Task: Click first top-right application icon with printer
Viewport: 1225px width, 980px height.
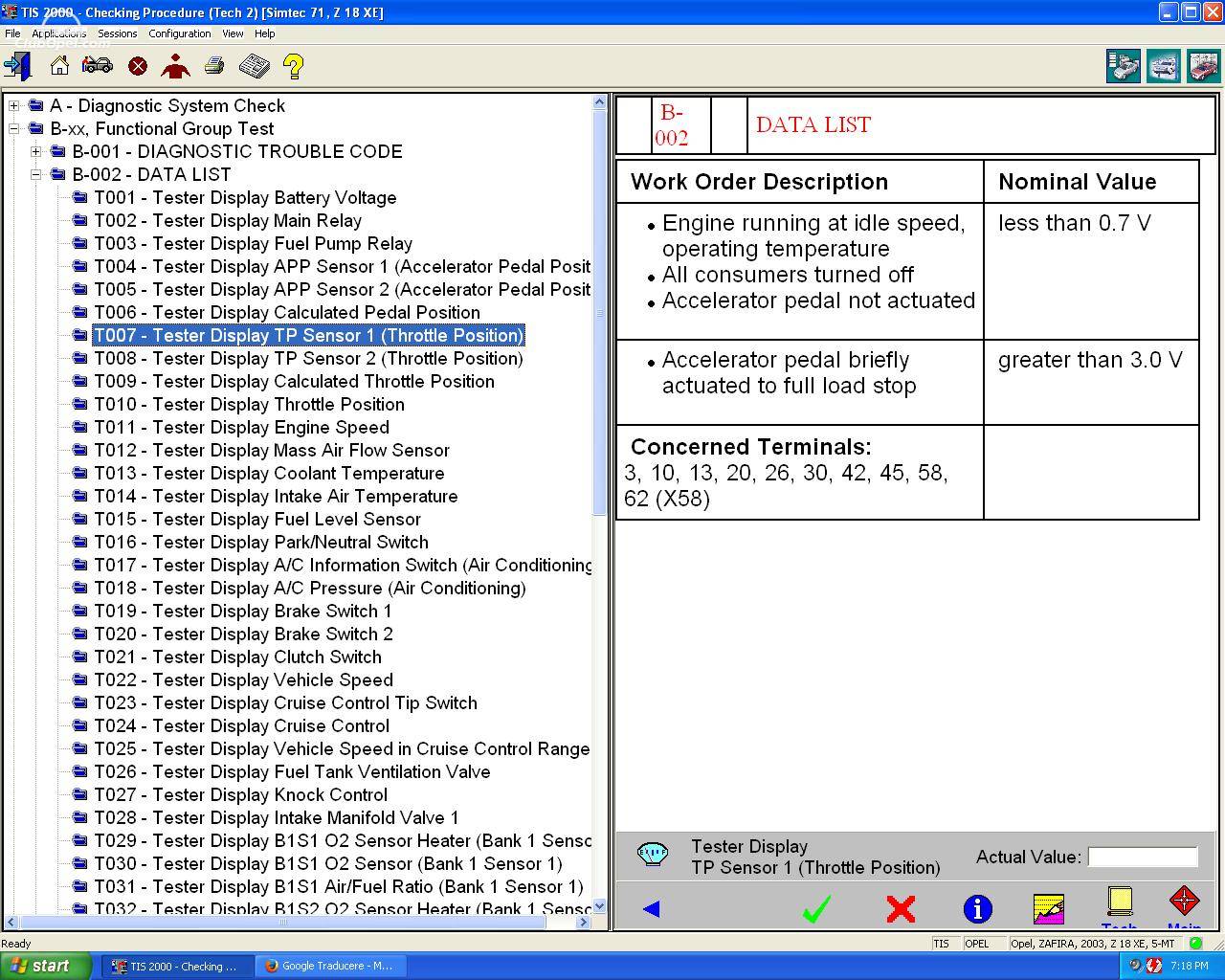Action: 1124,66
